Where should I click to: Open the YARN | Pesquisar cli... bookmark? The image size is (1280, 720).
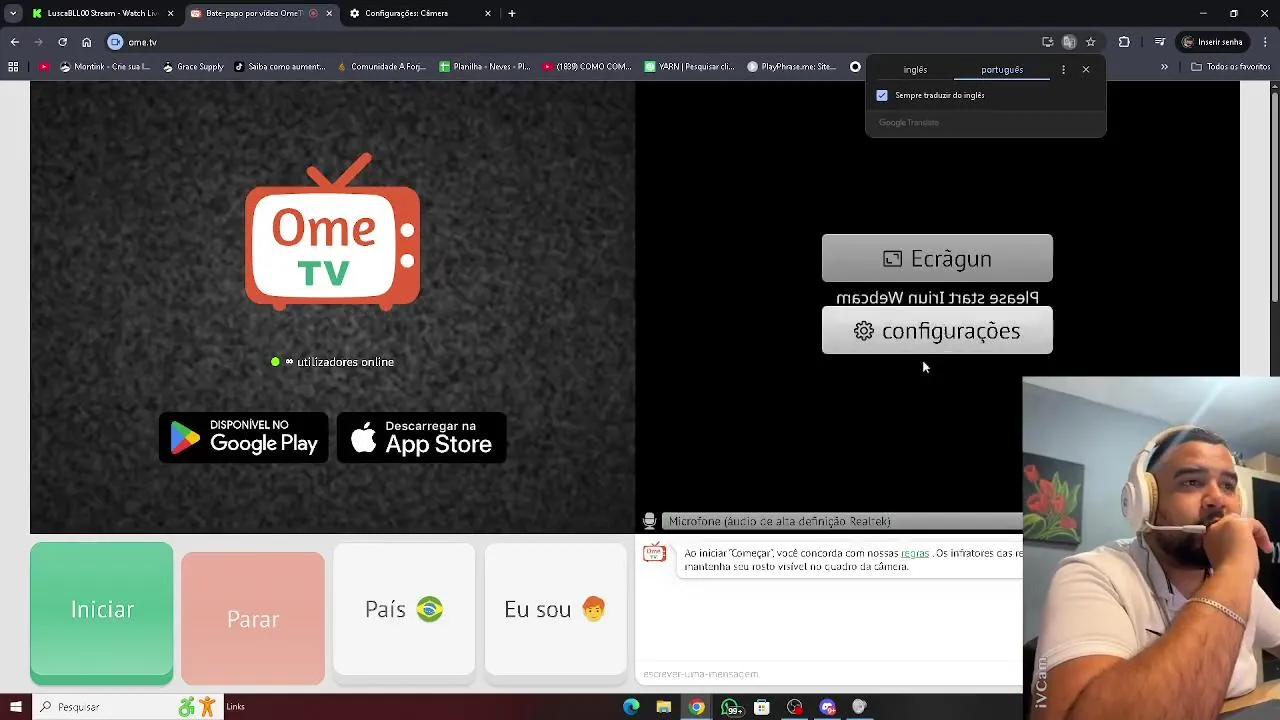click(690, 67)
